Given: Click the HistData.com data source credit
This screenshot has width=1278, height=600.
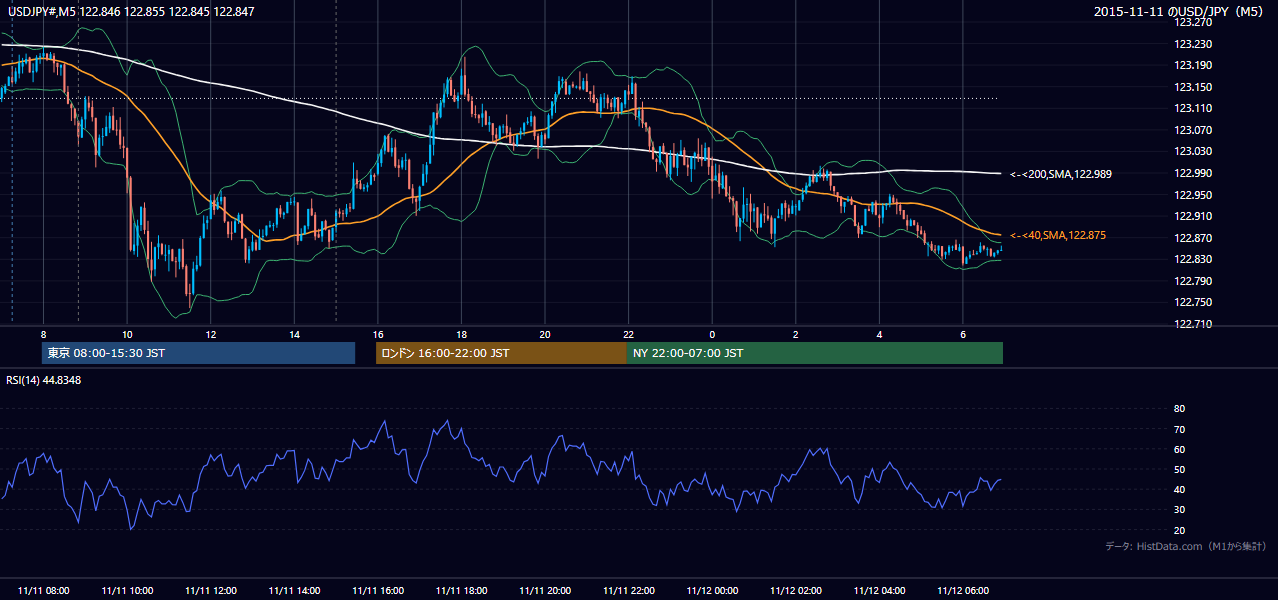Looking at the screenshot, I should click(1185, 546).
